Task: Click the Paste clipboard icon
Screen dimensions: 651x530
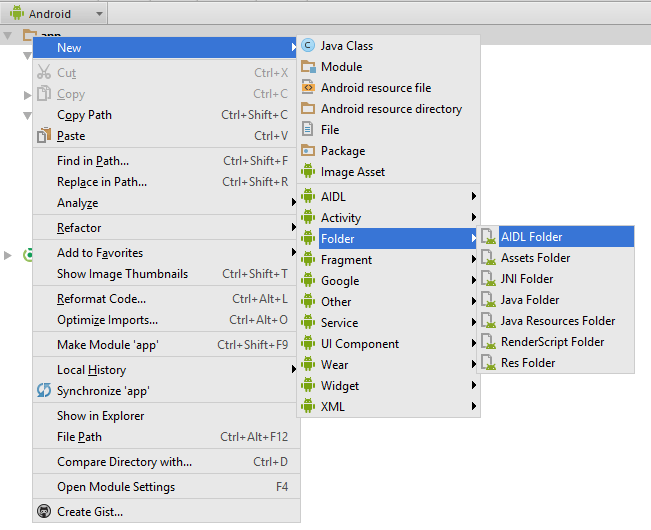Action: tap(43, 136)
